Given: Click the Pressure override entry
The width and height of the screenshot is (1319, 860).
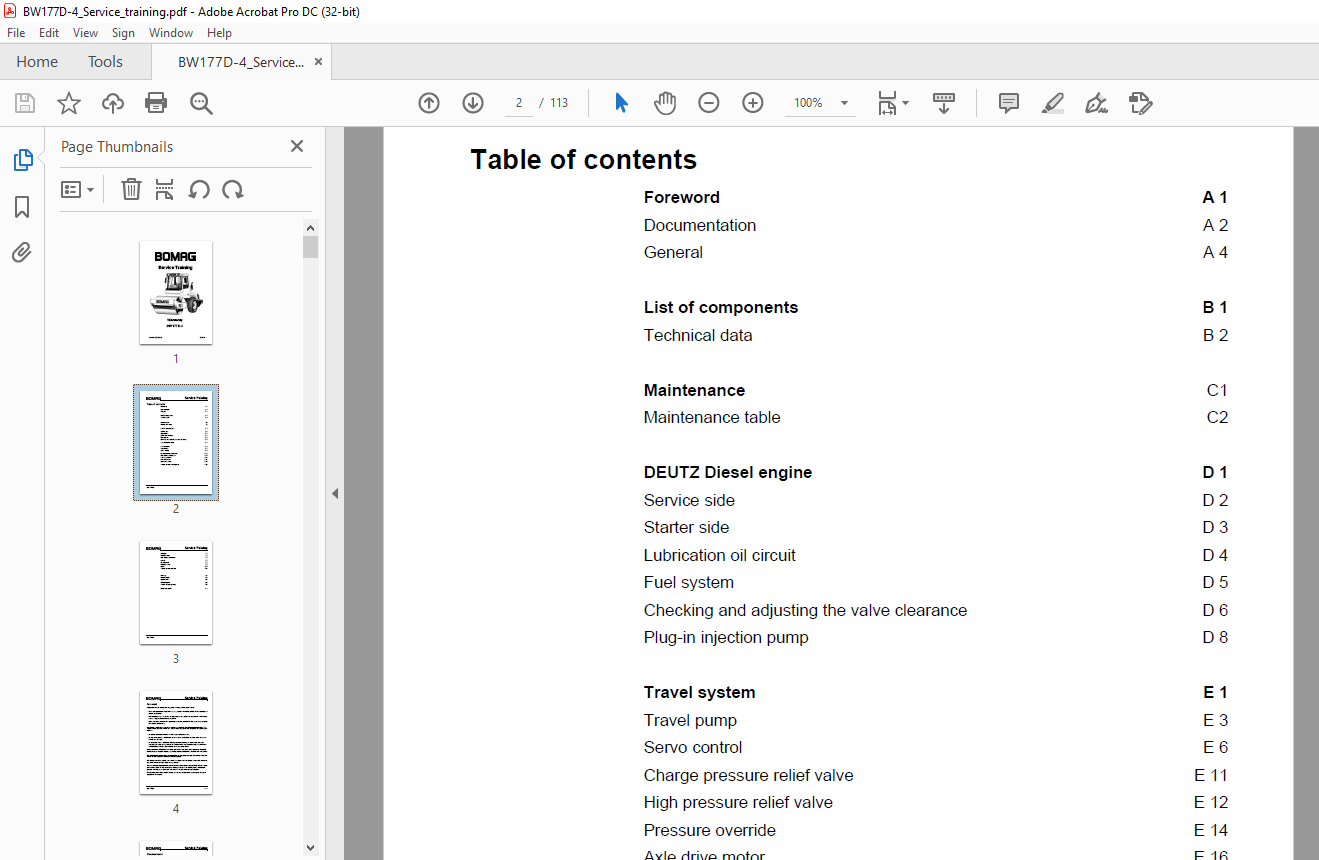Looking at the screenshot, I should [x=710, y=830].
